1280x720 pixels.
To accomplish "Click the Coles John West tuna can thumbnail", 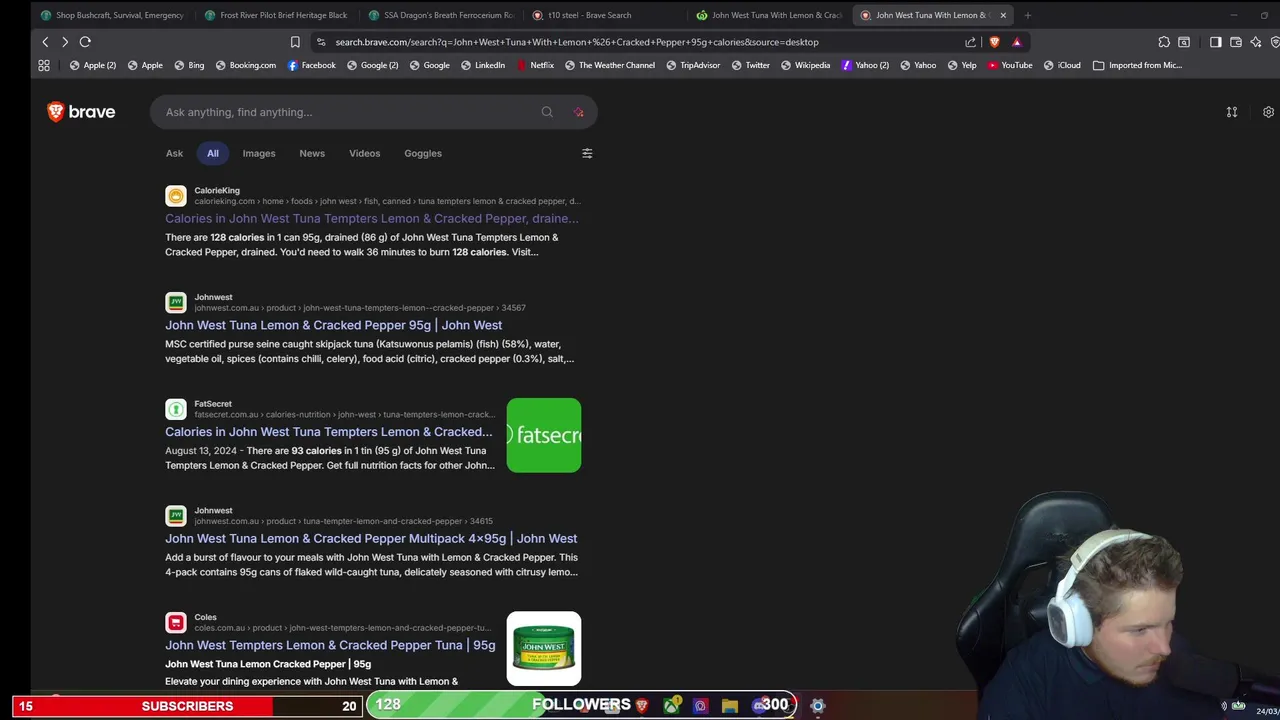I will coord(544,648).
